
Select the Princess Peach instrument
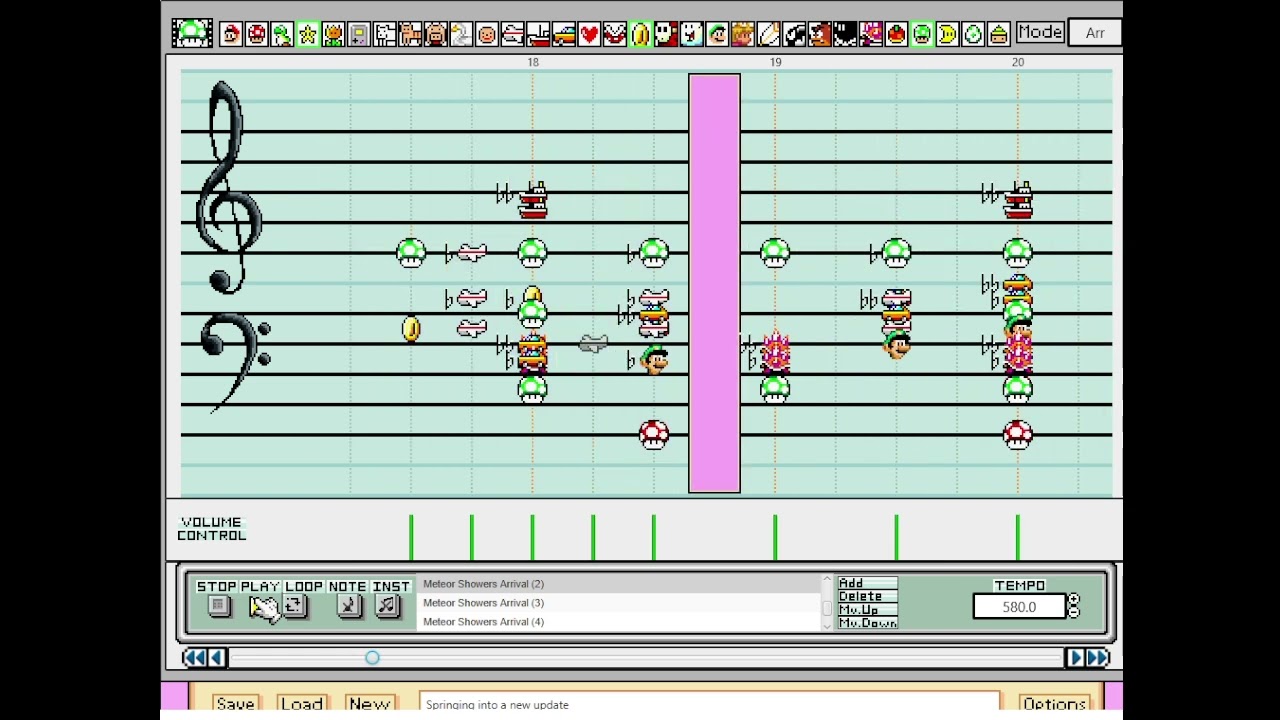tap(742, 34)
